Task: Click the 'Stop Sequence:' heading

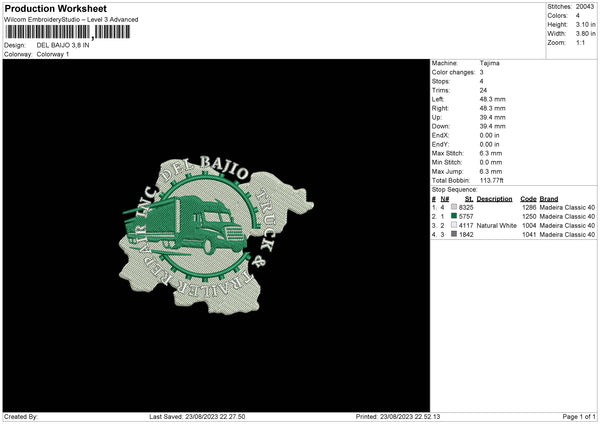Action: (455, 190)
